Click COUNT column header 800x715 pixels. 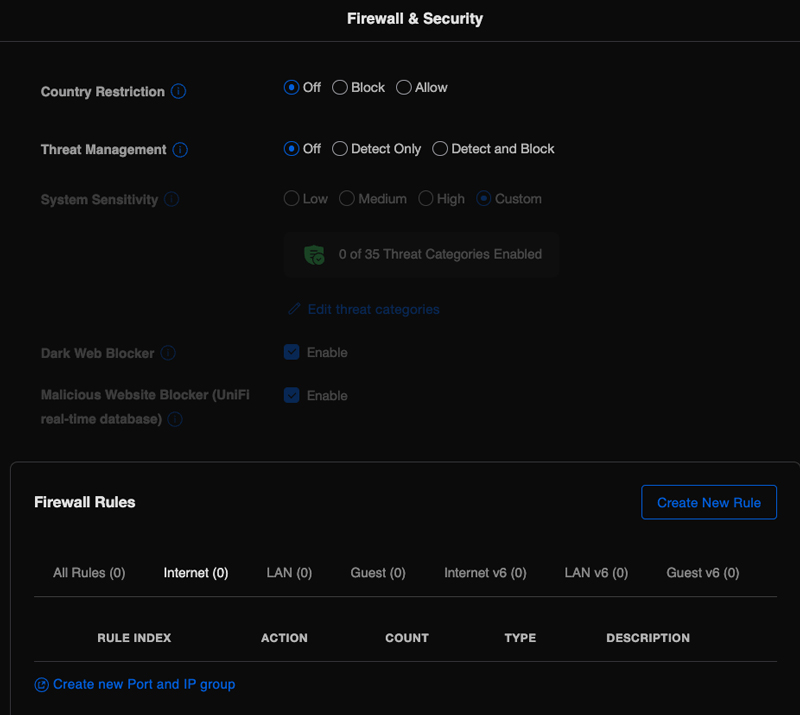coord(407,638)
